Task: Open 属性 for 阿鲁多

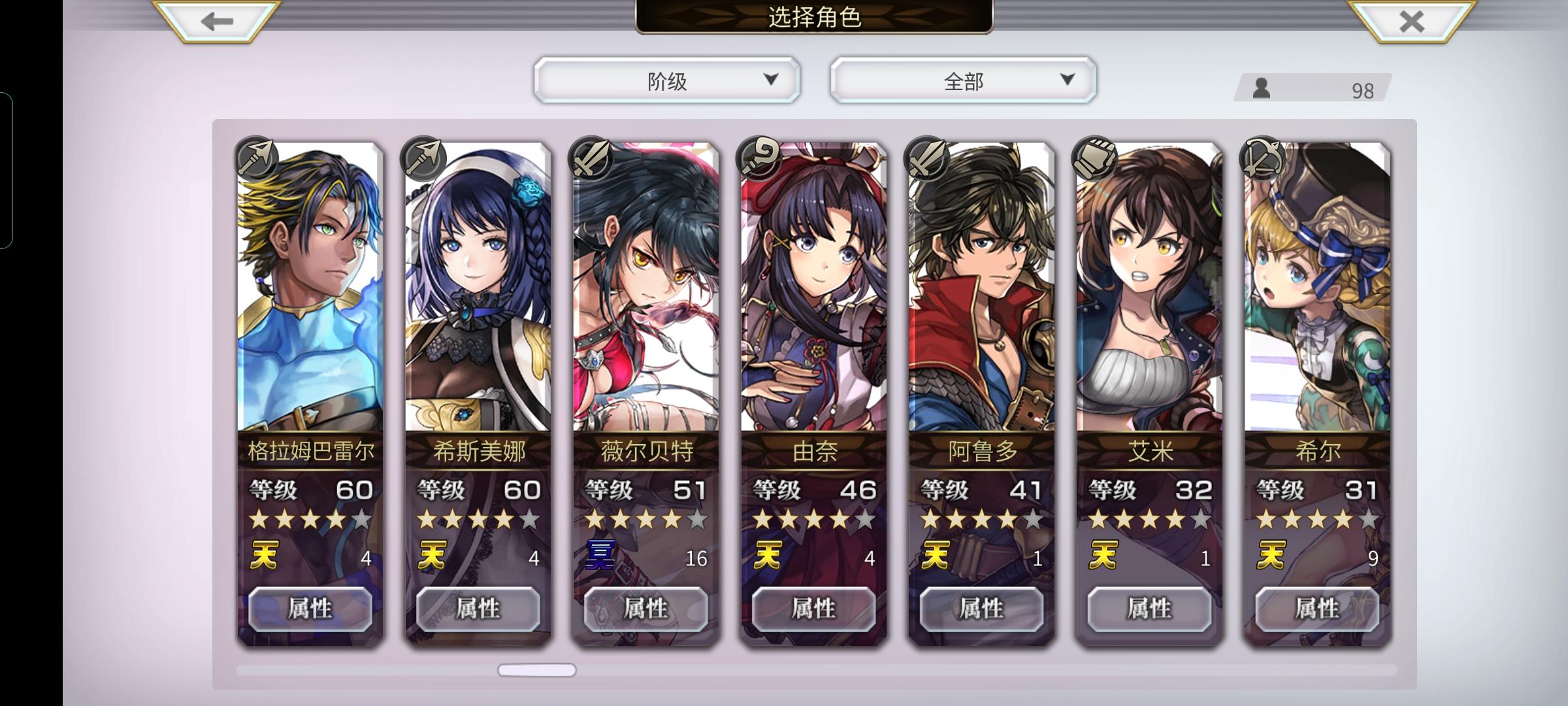Action: (982, 609)
